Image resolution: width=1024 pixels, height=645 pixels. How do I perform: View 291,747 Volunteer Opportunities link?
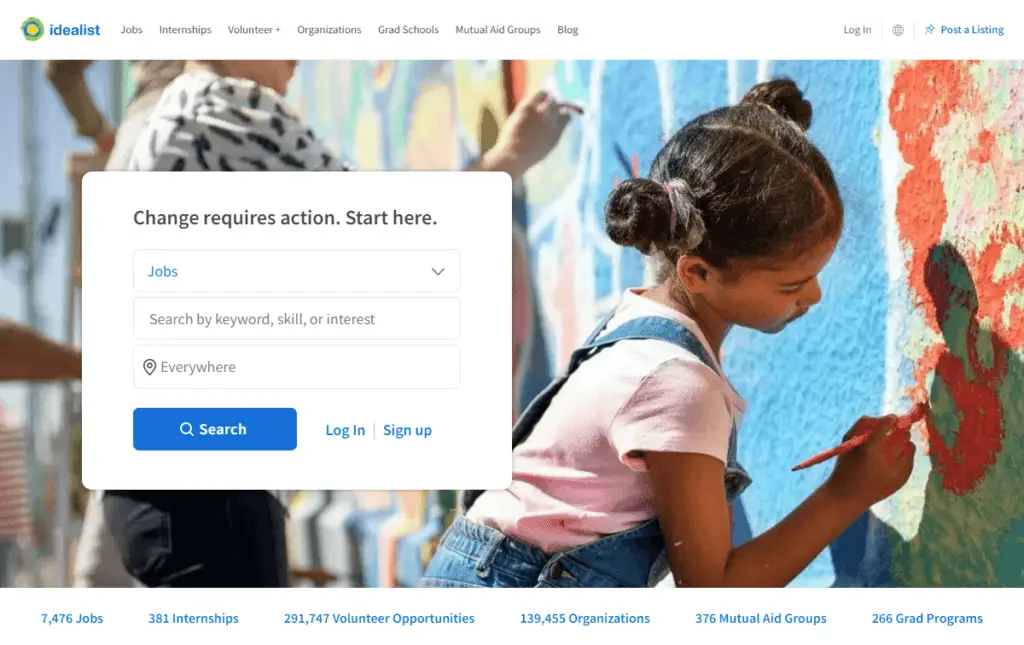coord(379,618)
